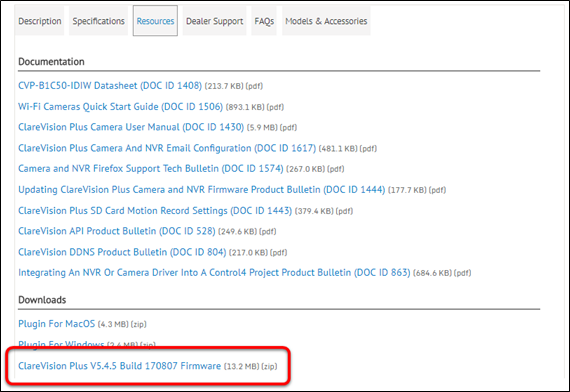Go to the FAQs tab
Image resolution: width=570 pixels, height=392 pixels.
pos(264,21)
